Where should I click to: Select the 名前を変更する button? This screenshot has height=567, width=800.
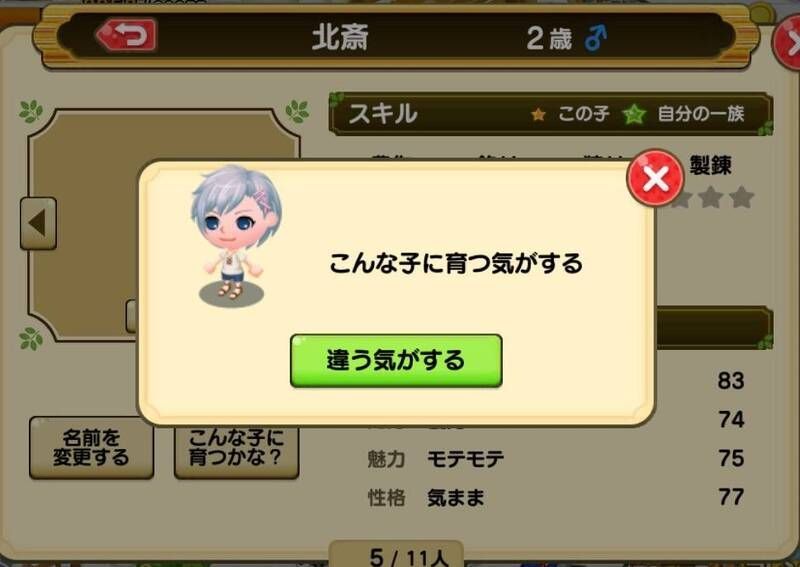tap(91, 448)
